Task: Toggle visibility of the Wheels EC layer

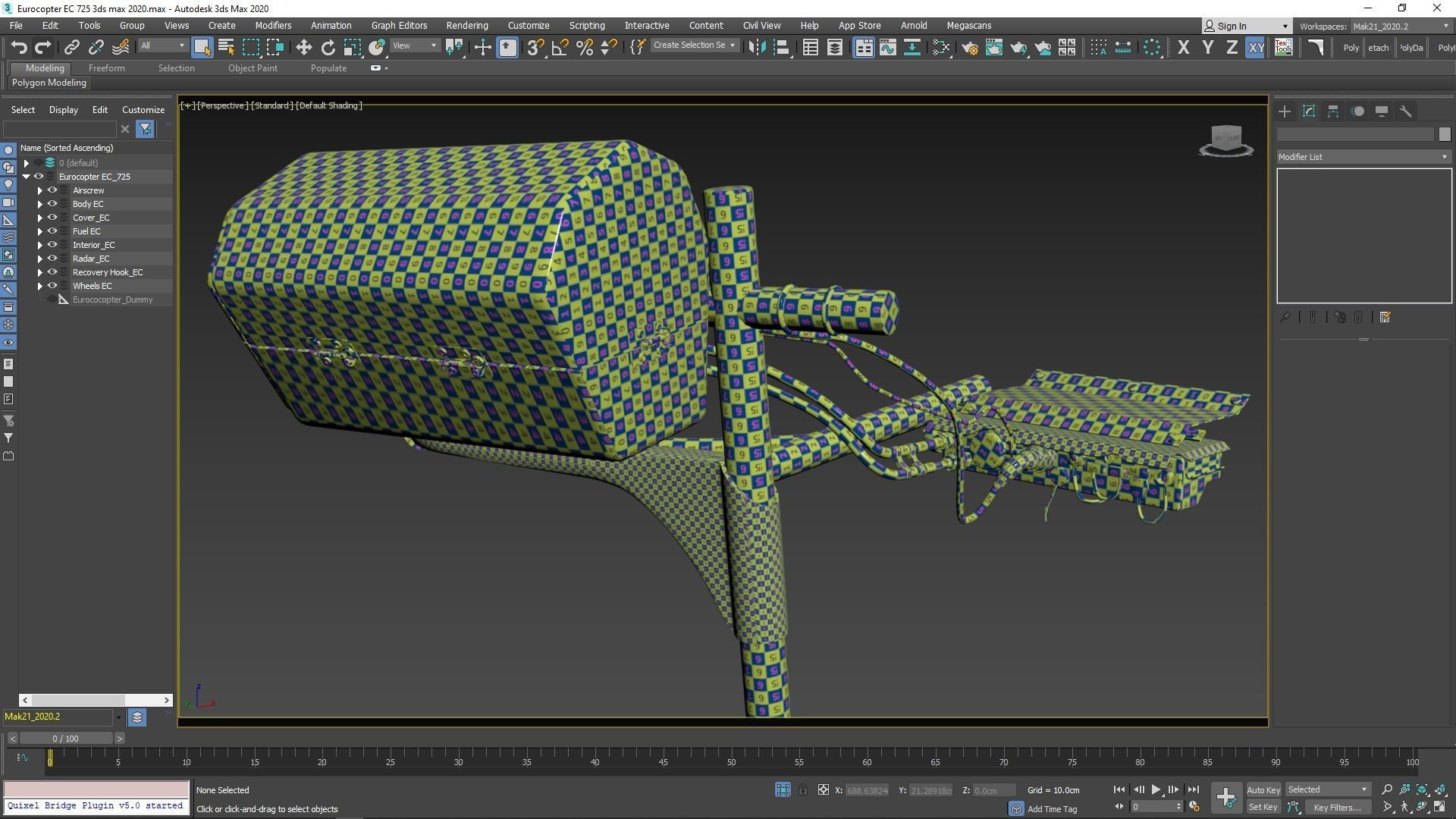Action: [52, 286]
